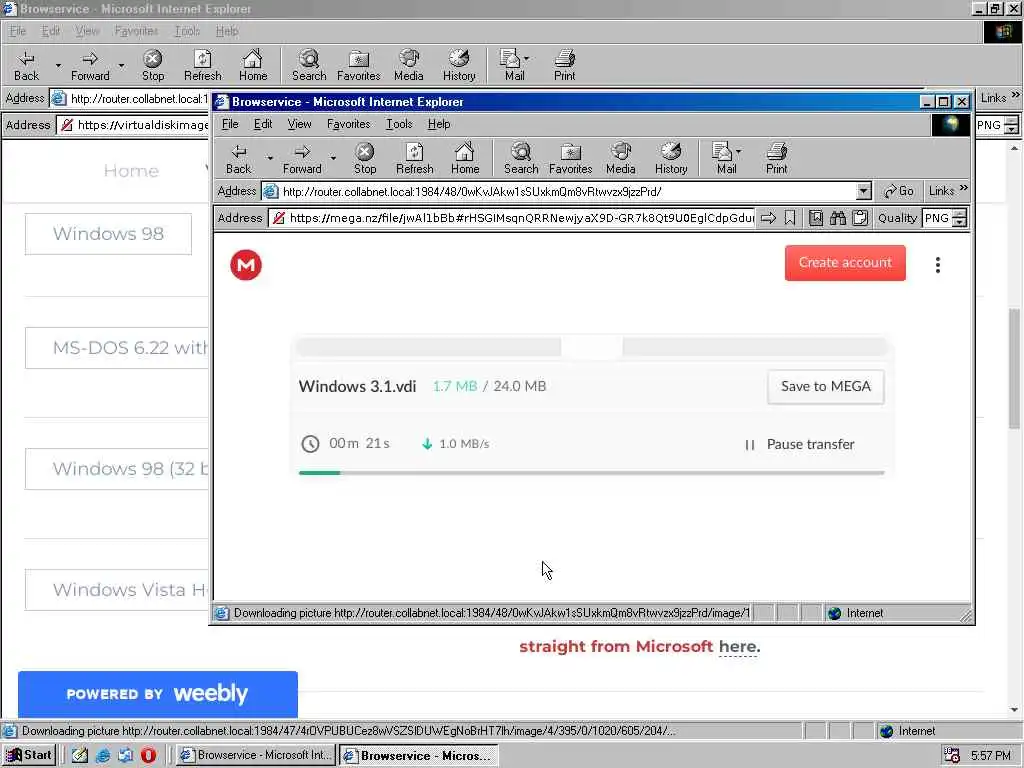
Task: Click Refresh in the background IE window
Action: 202,66
